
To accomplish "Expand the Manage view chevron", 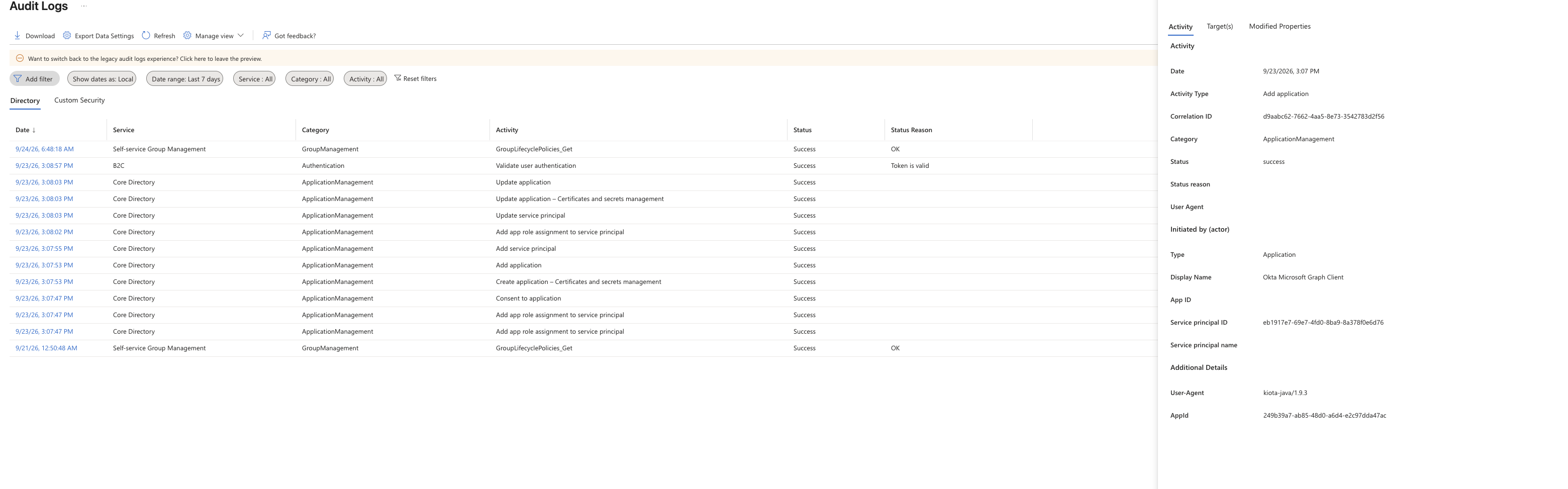I will click(x=240, y=35).
